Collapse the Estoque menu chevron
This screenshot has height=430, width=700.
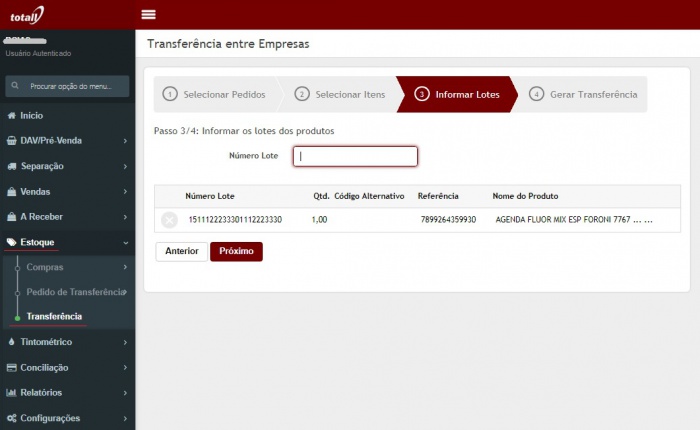click(x=125, y=242)
